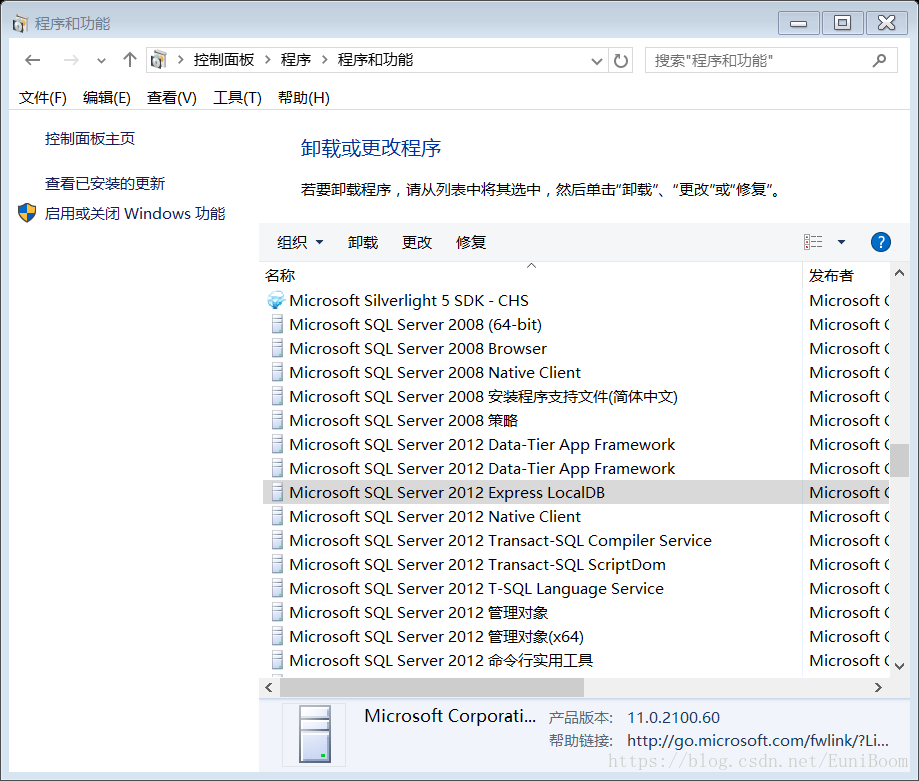Change view with the view layout icon
The image size is (919, 781).
[813, 242]
